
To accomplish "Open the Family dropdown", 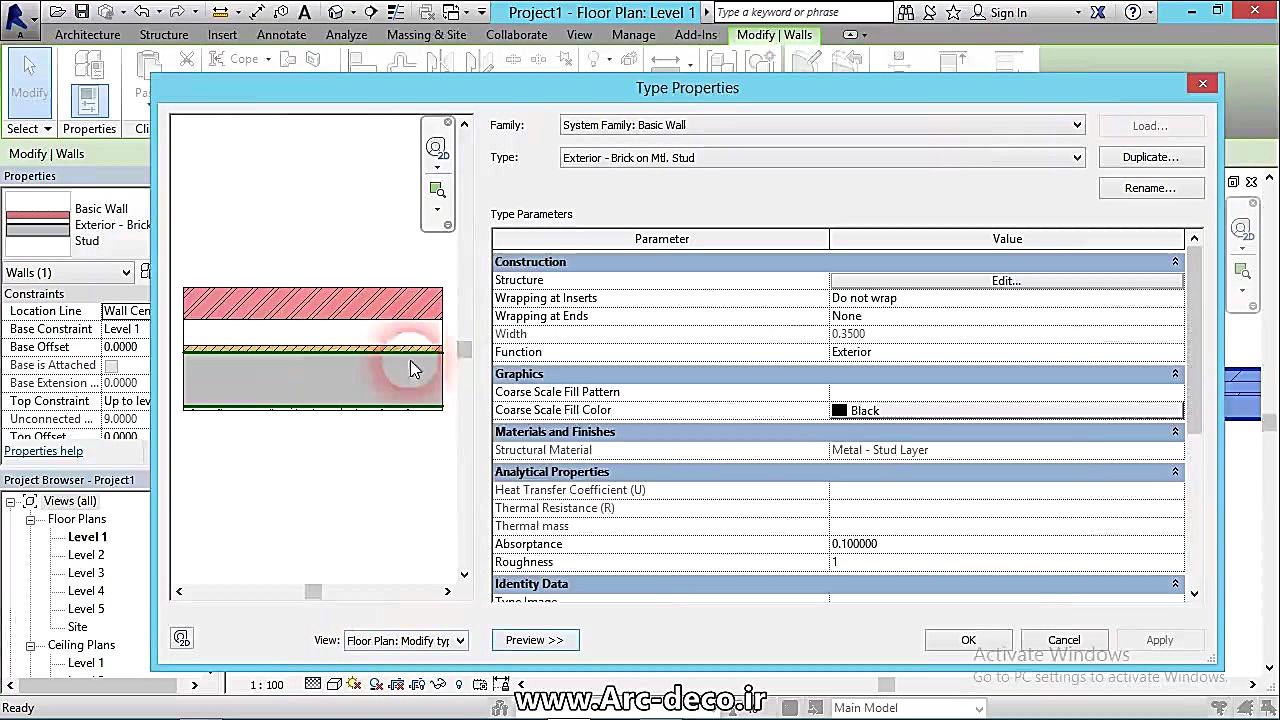I will pos(822,125).
